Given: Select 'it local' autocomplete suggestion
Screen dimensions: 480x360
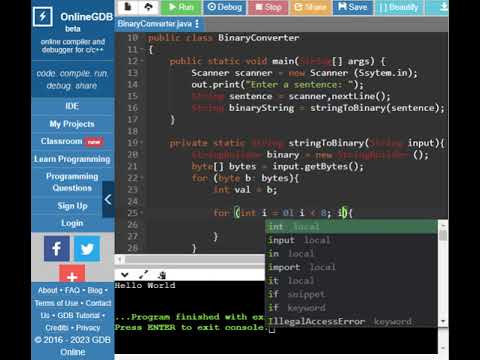Looking at the screenshot, I should 351,281.
